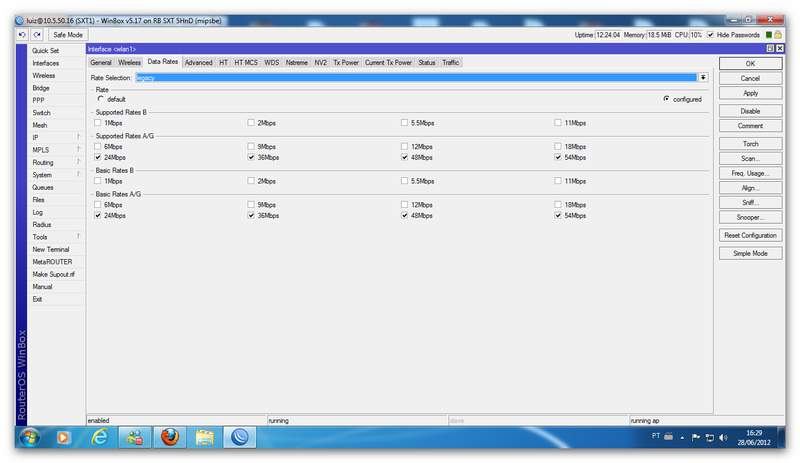Screen dimensions: 800x463
Task: Open Queues in sidebar menu
Action: pyautogui.click(x=56, y=187)
